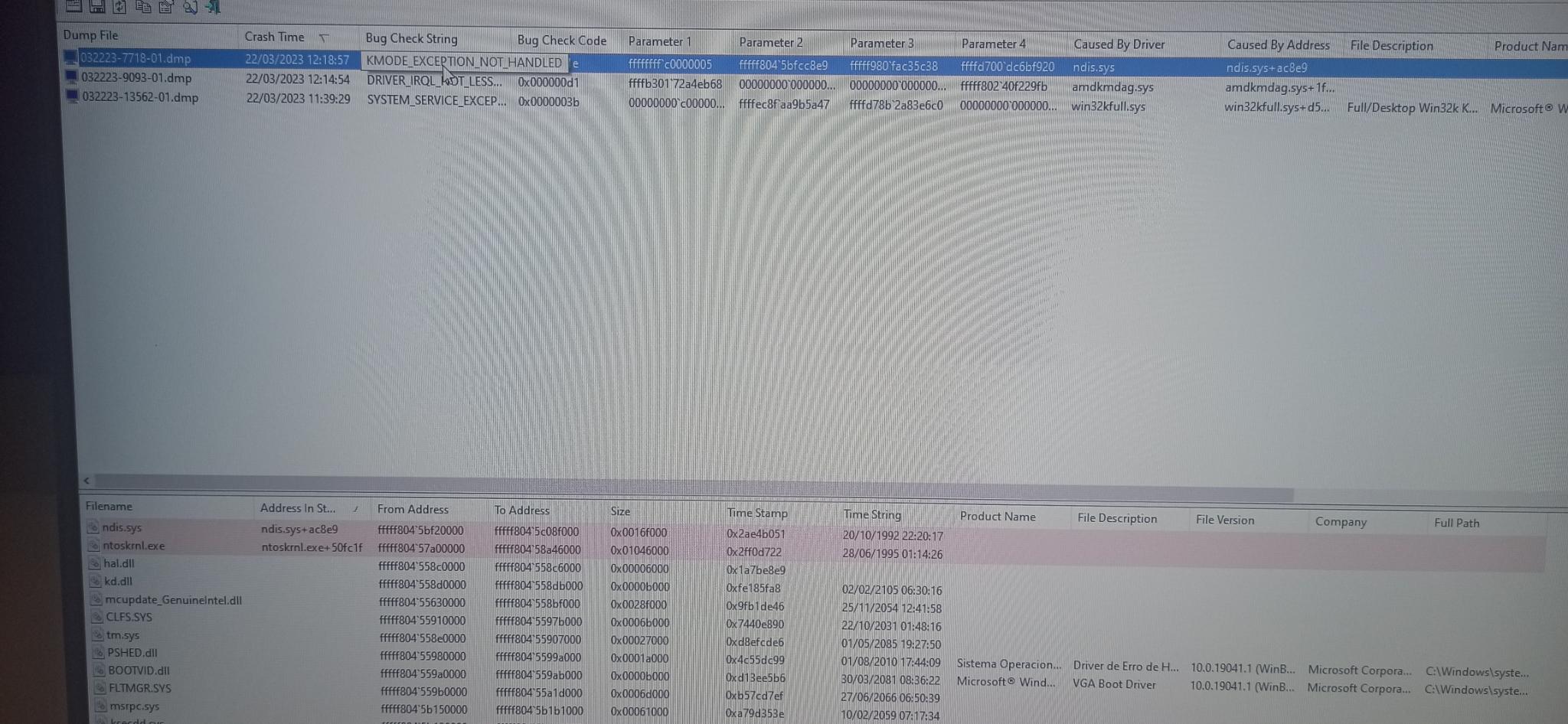Click the Save (floppy disk) toolbar icon
Screen dimensions: 1568x724
click(97, 6)
